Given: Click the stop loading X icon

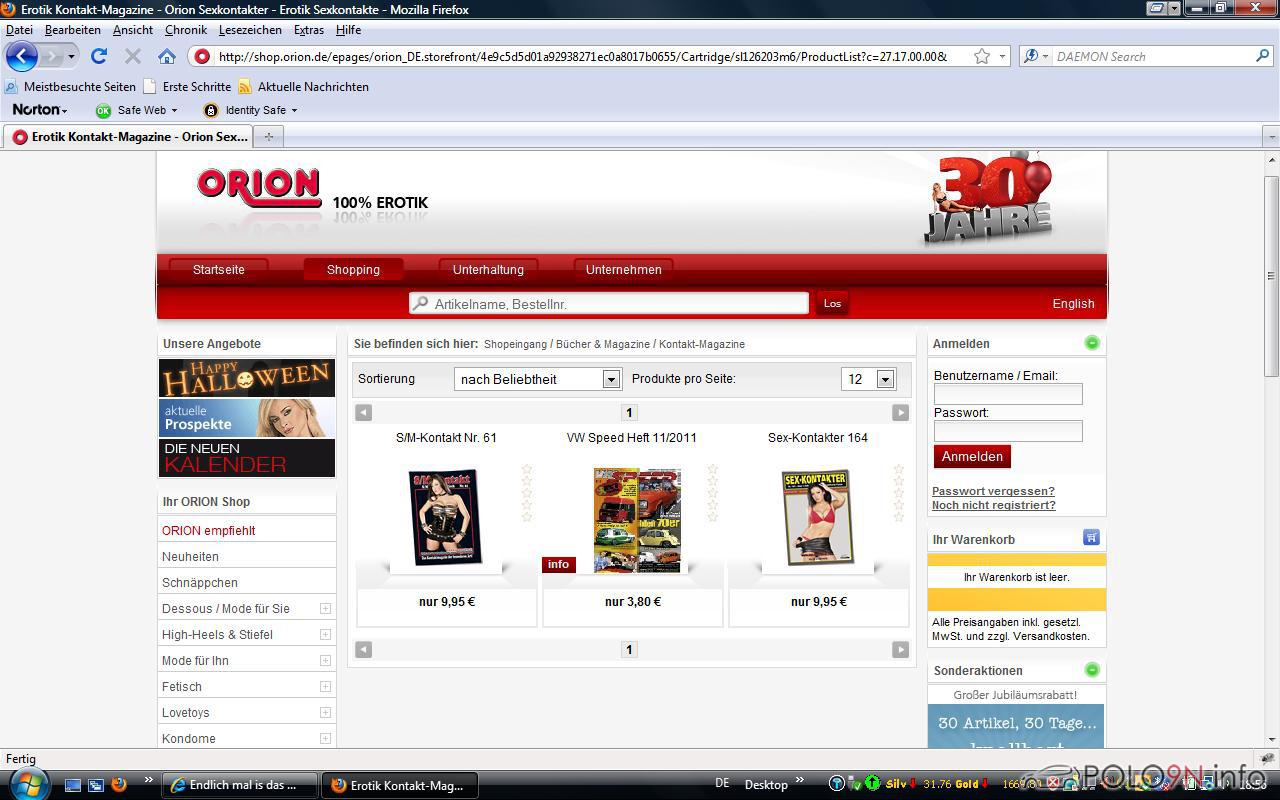Looking at the screenshot, I should tap(132, 56).
